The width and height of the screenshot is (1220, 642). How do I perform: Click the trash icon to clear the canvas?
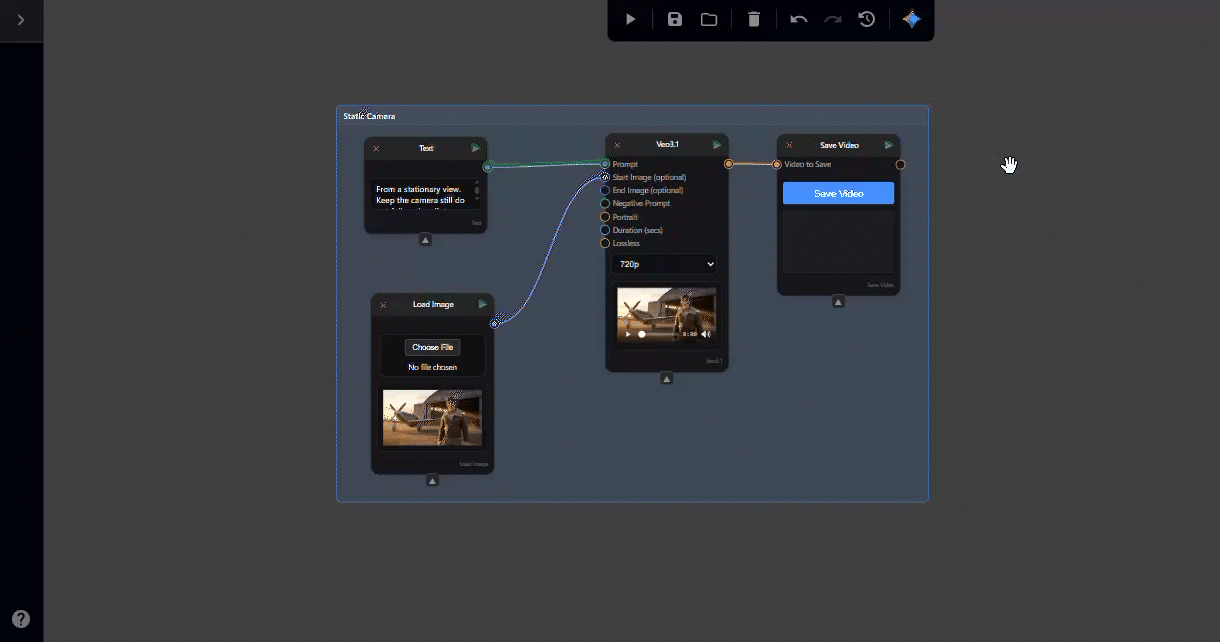coord(754,19)
